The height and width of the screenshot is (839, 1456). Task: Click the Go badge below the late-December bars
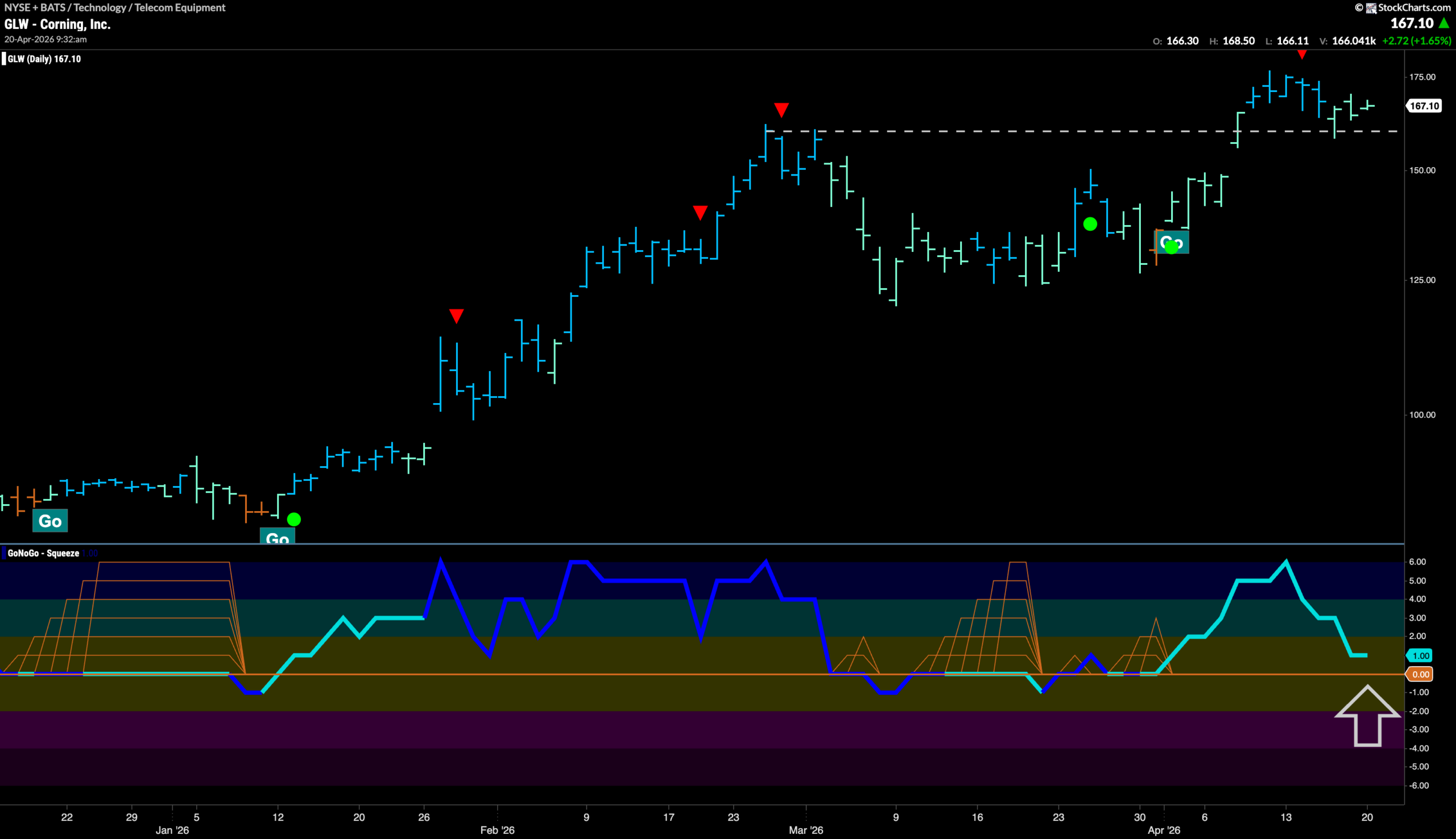(x=50, y=521)
